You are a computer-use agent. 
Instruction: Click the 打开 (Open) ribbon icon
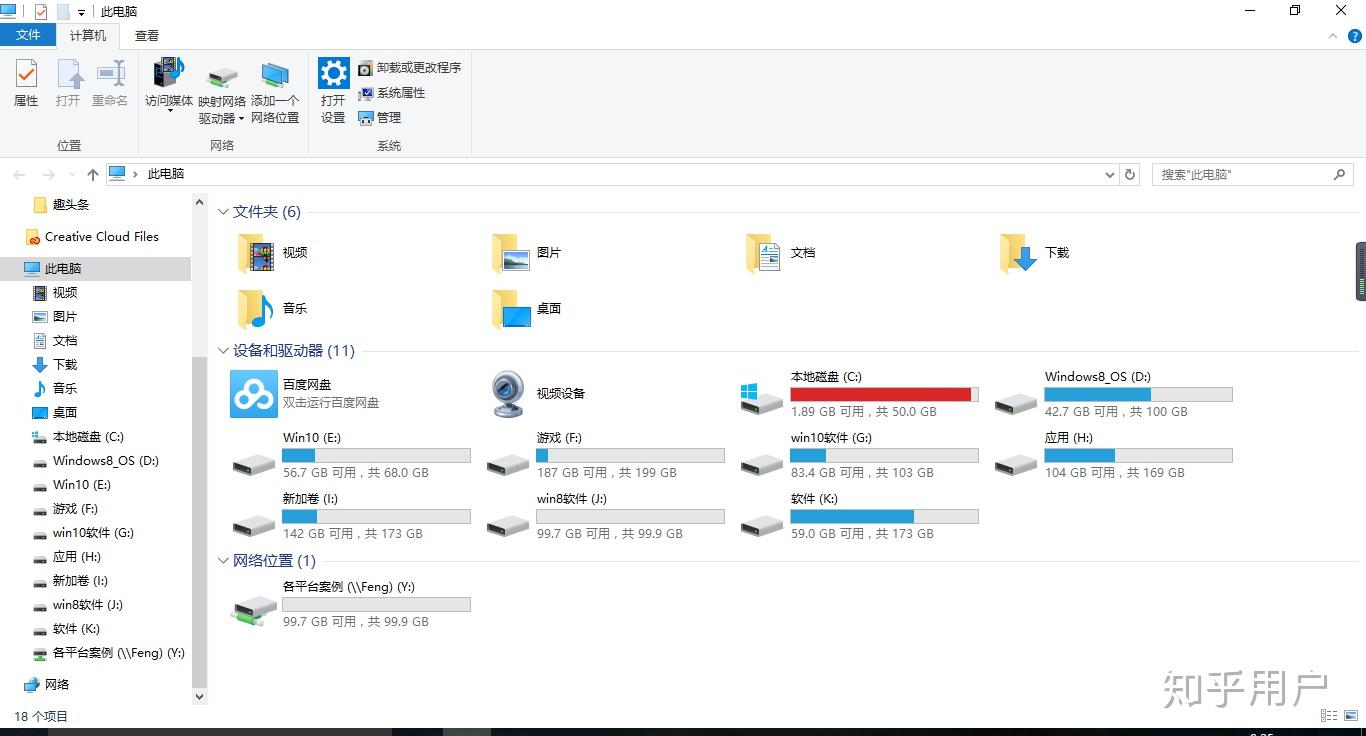click(68, 85)
